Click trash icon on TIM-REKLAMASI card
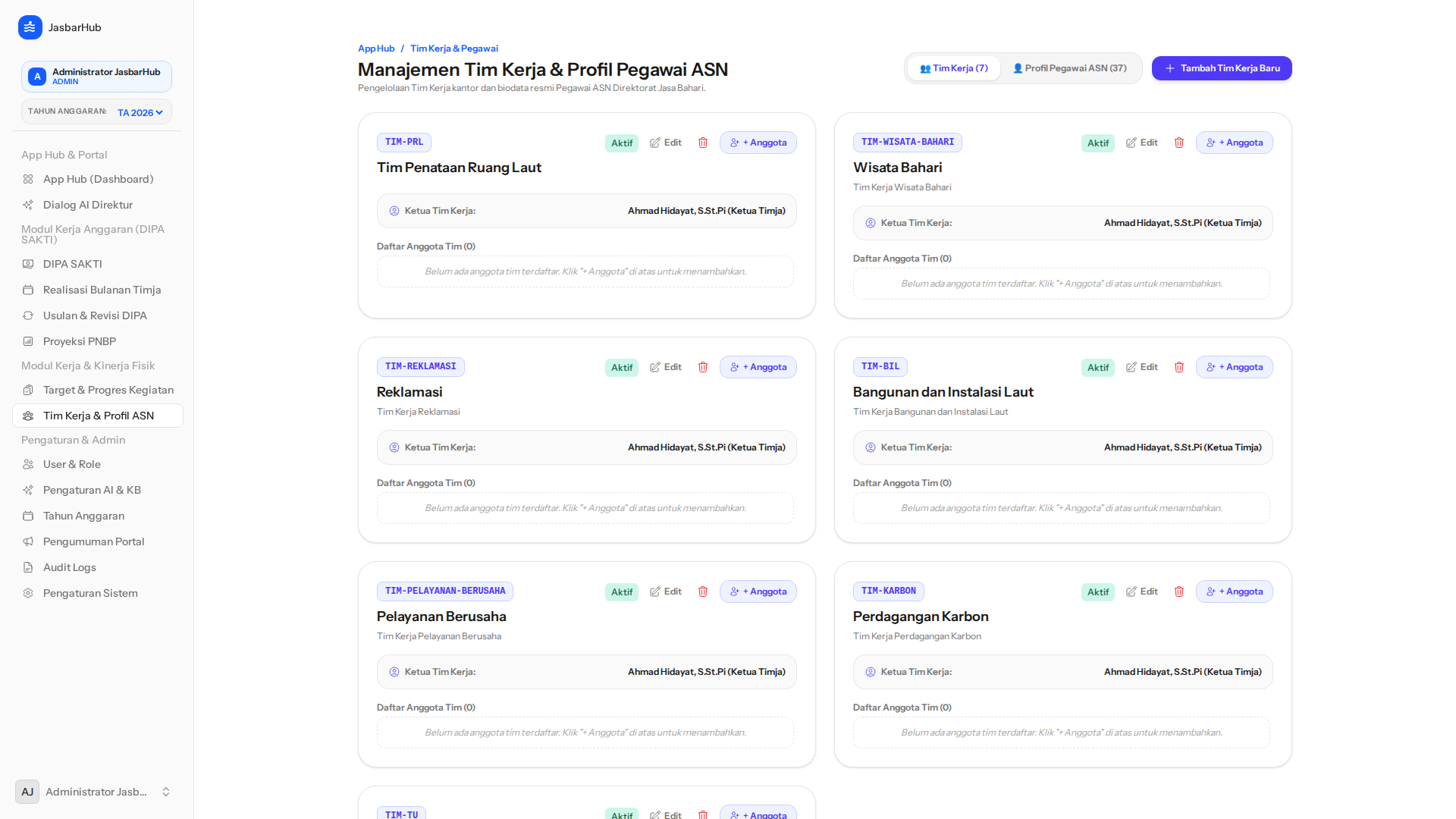 point(703,367)
